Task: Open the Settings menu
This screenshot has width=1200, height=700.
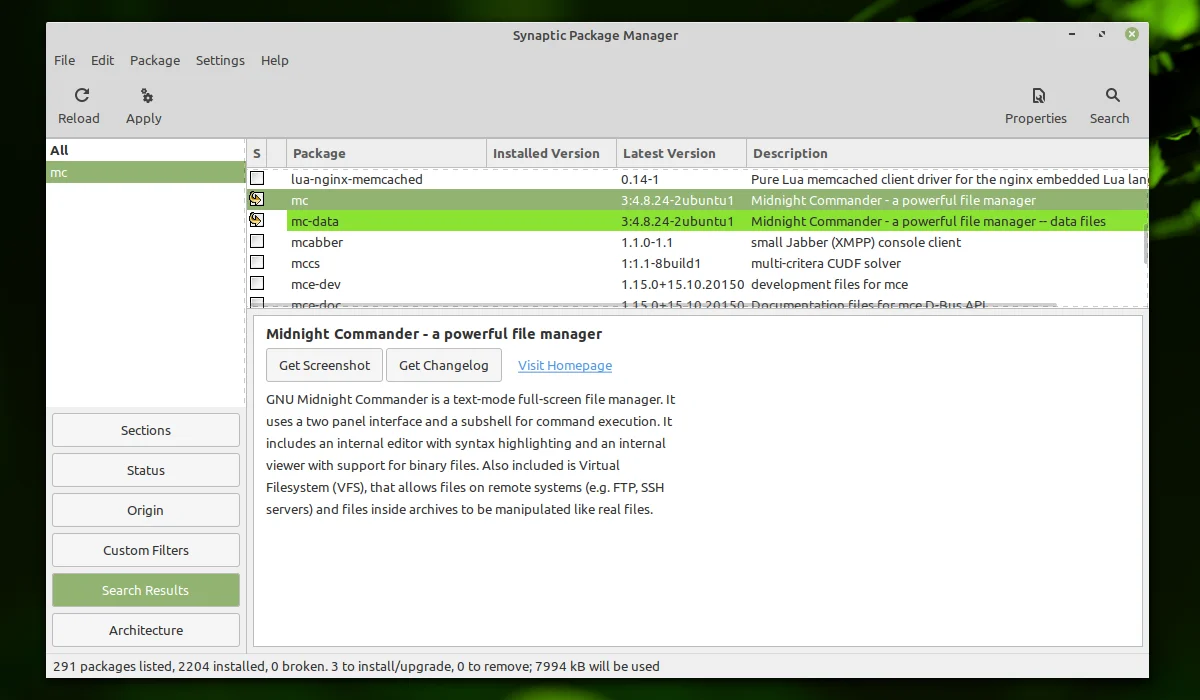Action: pos(220,60)
